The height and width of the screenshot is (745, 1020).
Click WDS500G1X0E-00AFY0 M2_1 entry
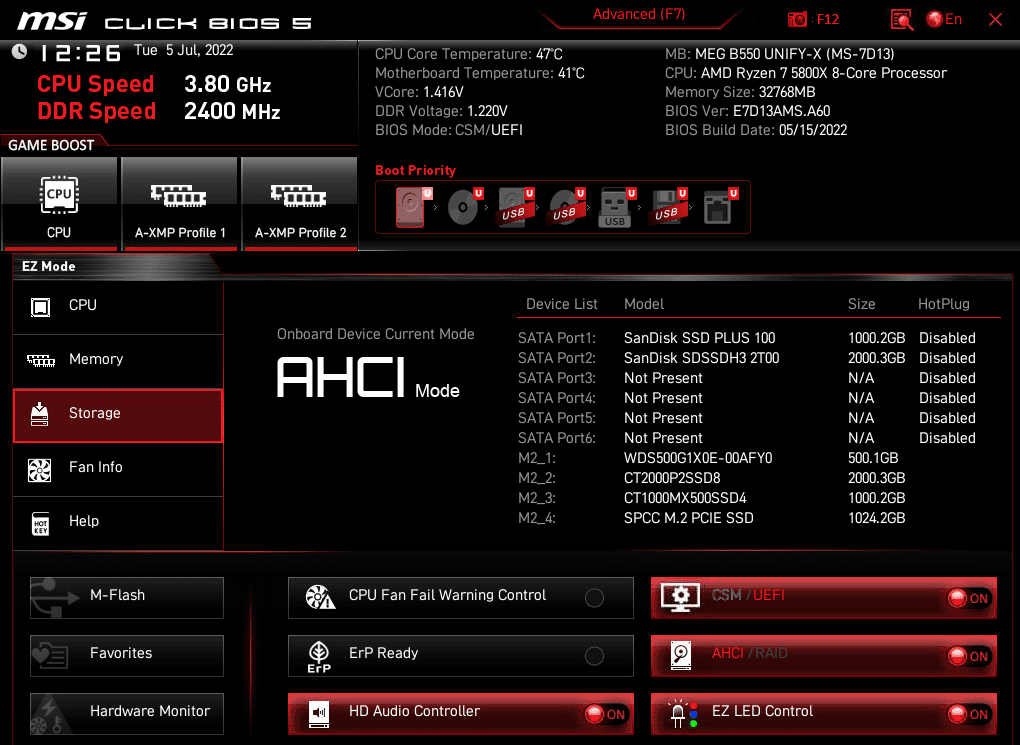(x=698, y=458)
